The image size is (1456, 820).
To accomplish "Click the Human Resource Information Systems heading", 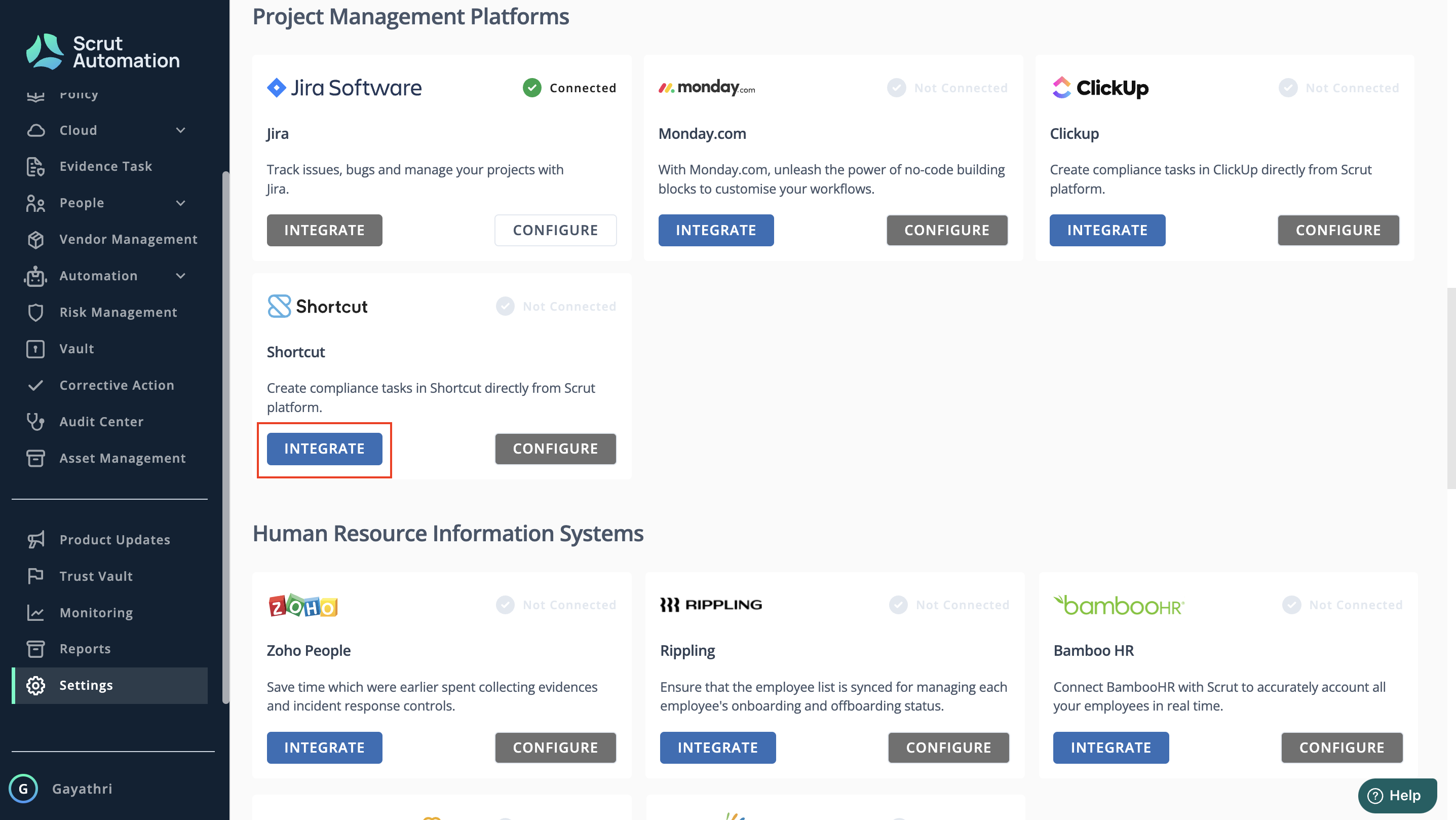I will [x=448, y=533].
